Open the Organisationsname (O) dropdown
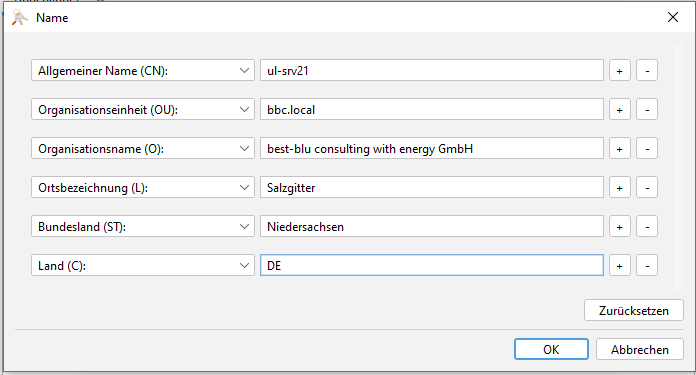Screen dimensions: 696x375 click(x=142, y=149)
